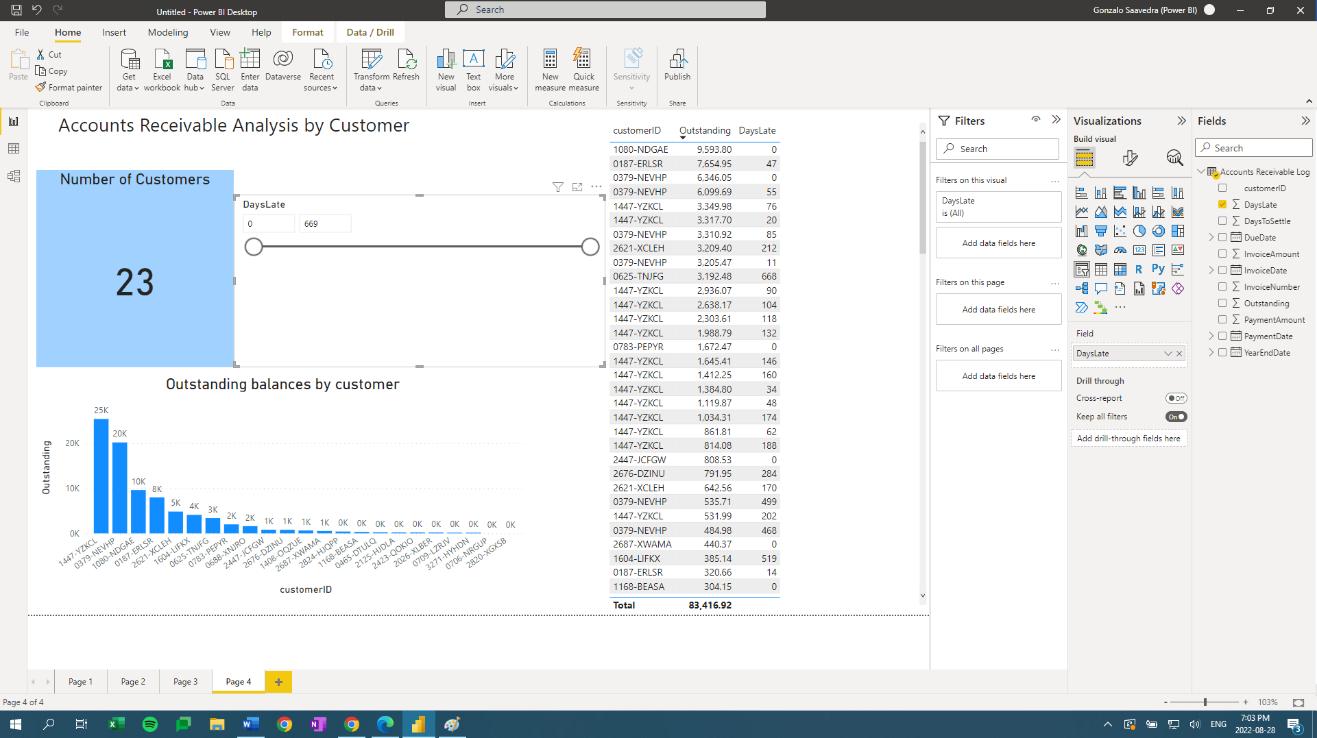This screenshot has width=1317, height=738.
Task: Collapse the Visualizations pane
Action: coord(1181,120)
